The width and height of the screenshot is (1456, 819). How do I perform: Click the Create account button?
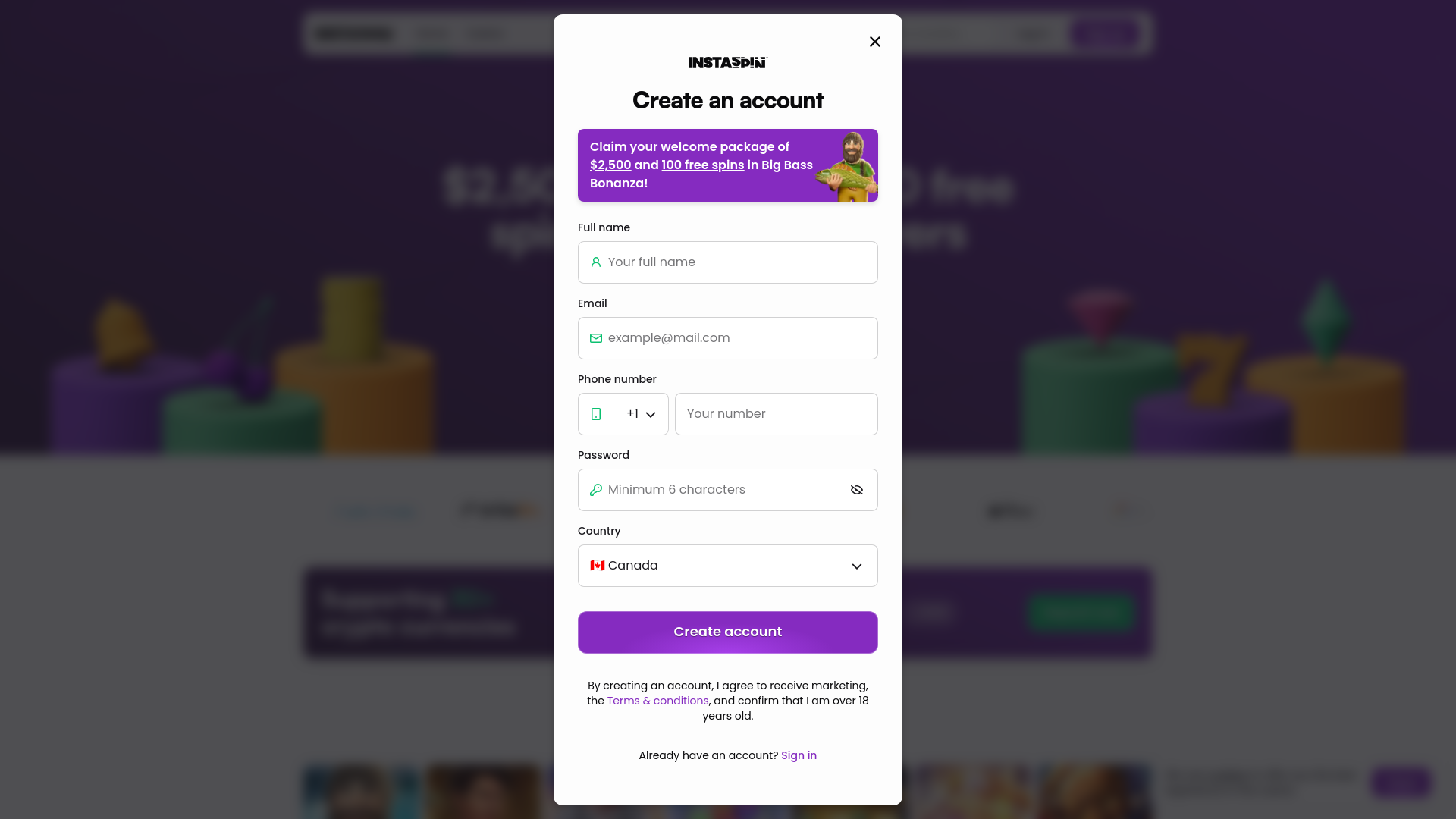point(728,632)
